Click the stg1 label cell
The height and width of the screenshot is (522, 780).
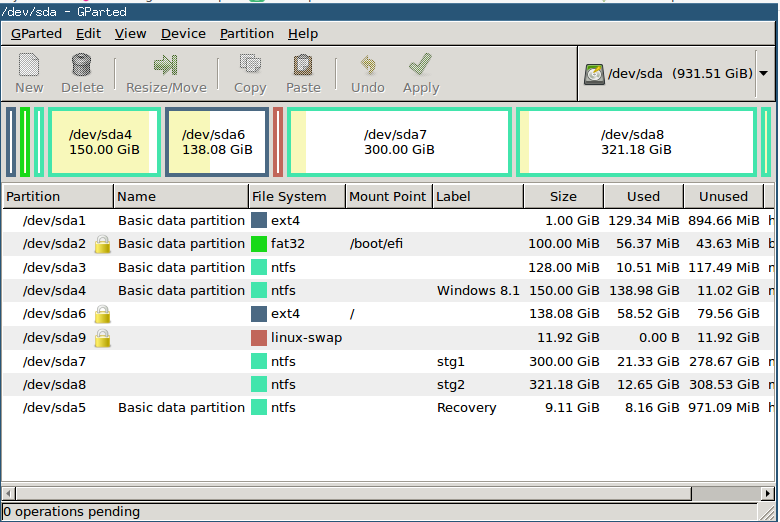[x=451, y=362]
